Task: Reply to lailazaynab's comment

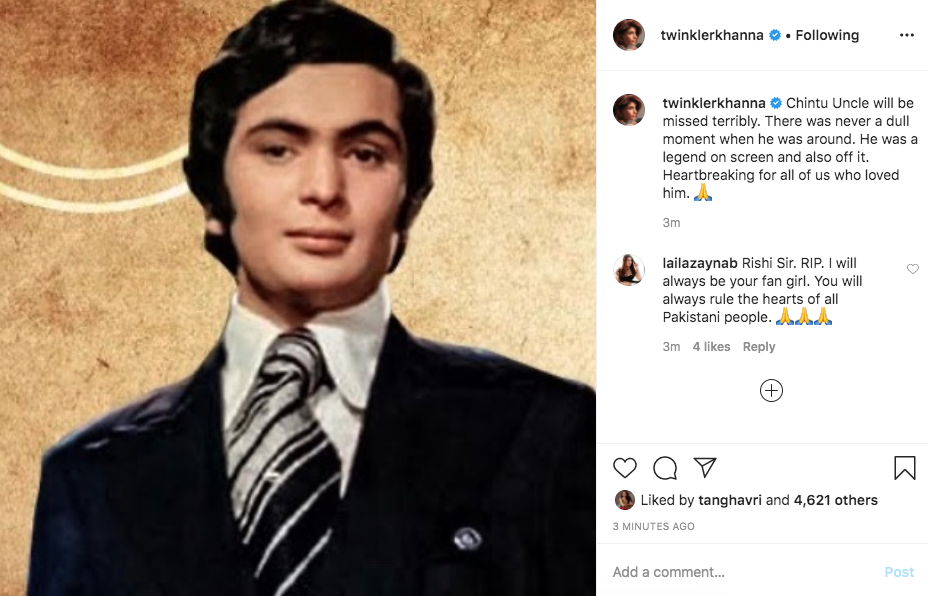Action: point(759,347)
